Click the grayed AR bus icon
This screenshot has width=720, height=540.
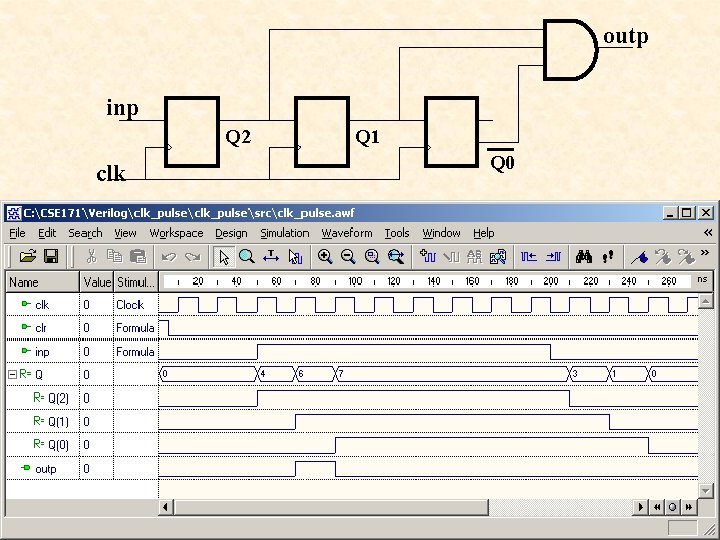[474, 257]
